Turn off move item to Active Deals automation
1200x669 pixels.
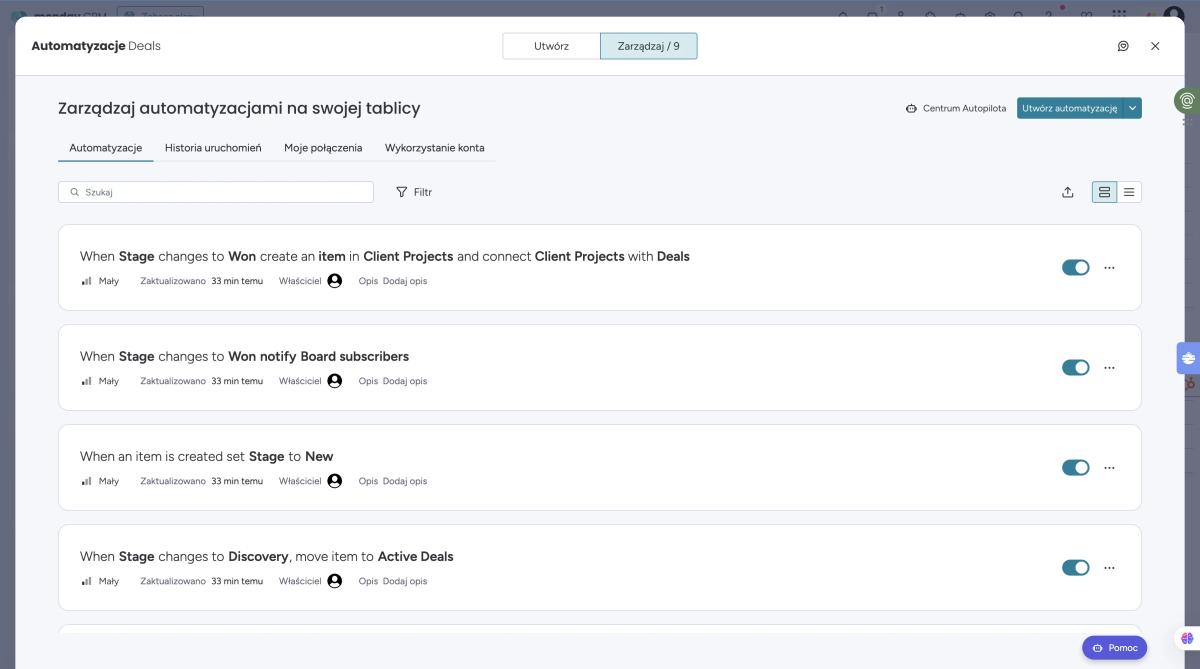tap(1076, 567)
